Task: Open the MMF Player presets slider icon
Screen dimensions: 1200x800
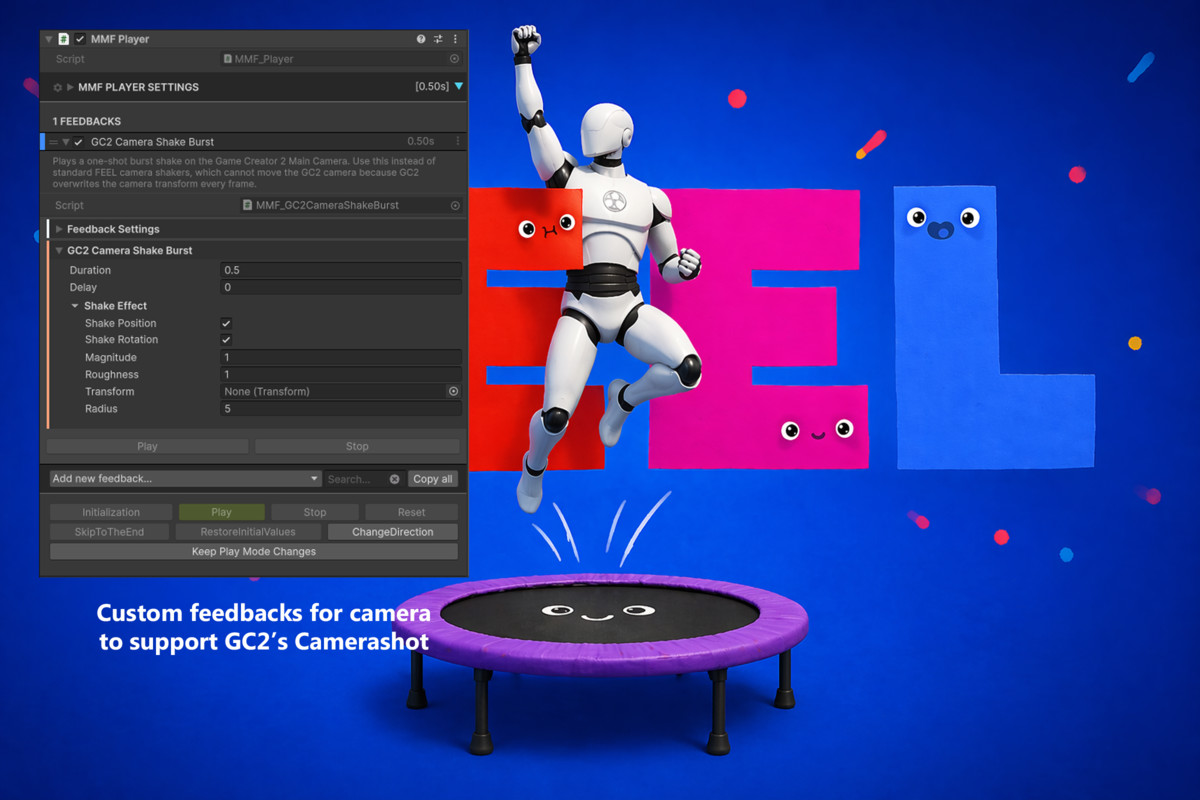Action: [x=438, y=39]
